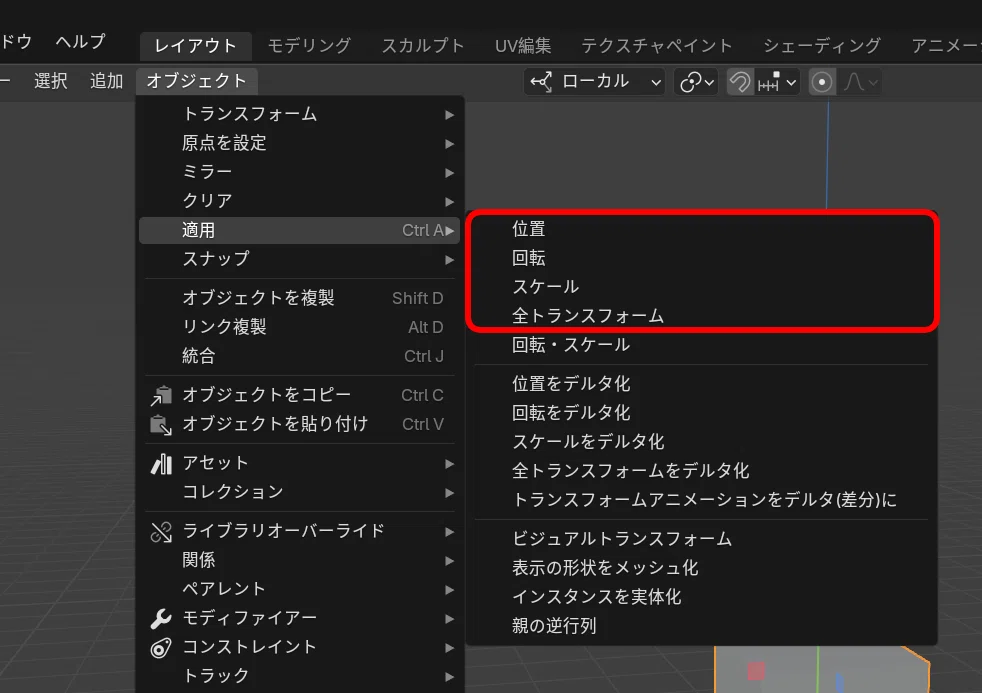Switch to the スカルプト workspace tab

click(x=423, y=46)
